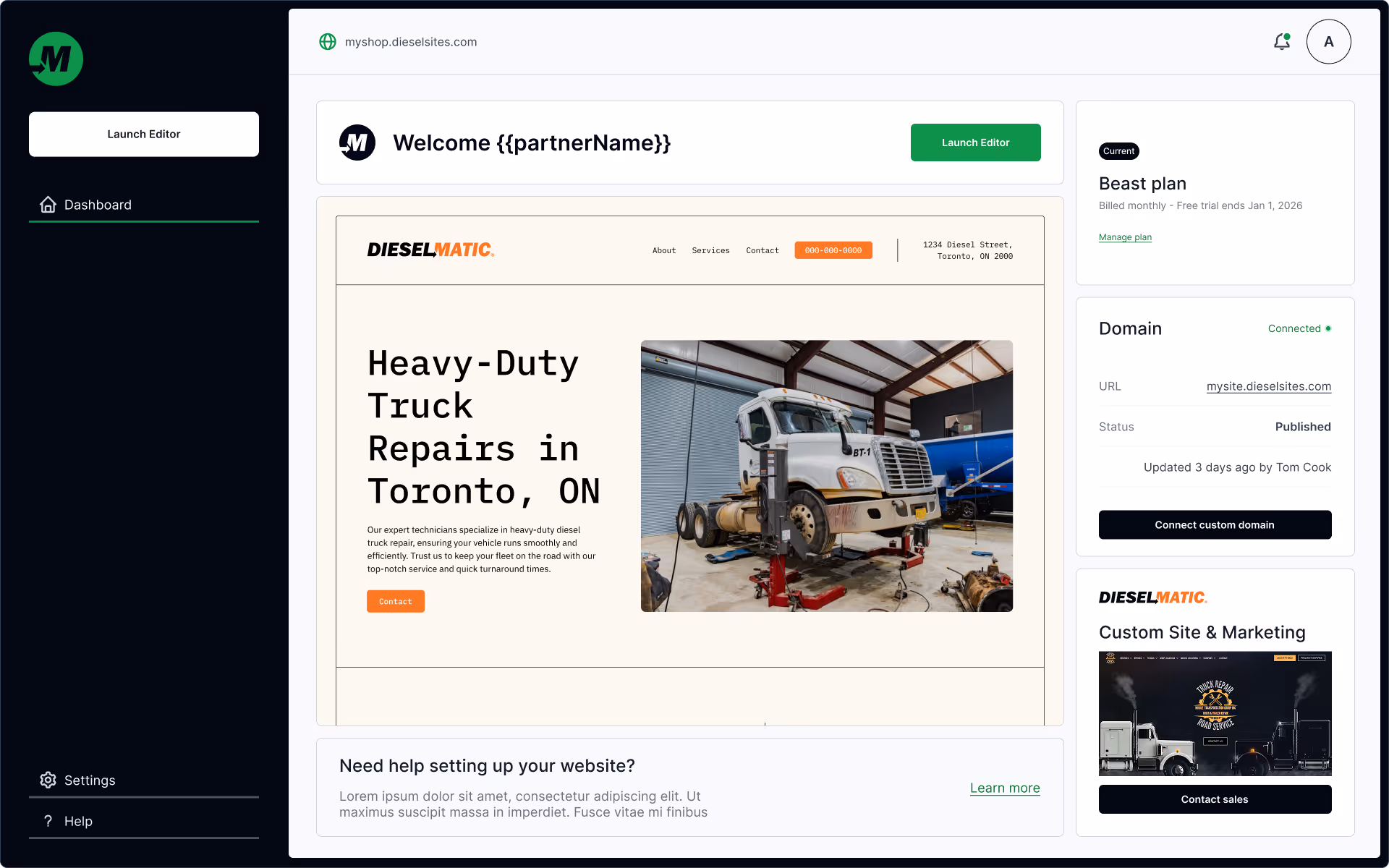
Task: Click the custom site truck thumbnail
Action: tap(1215, 713)
